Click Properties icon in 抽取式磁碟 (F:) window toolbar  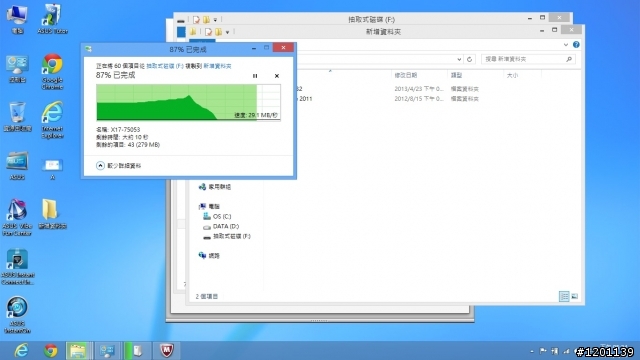[196, 20]
